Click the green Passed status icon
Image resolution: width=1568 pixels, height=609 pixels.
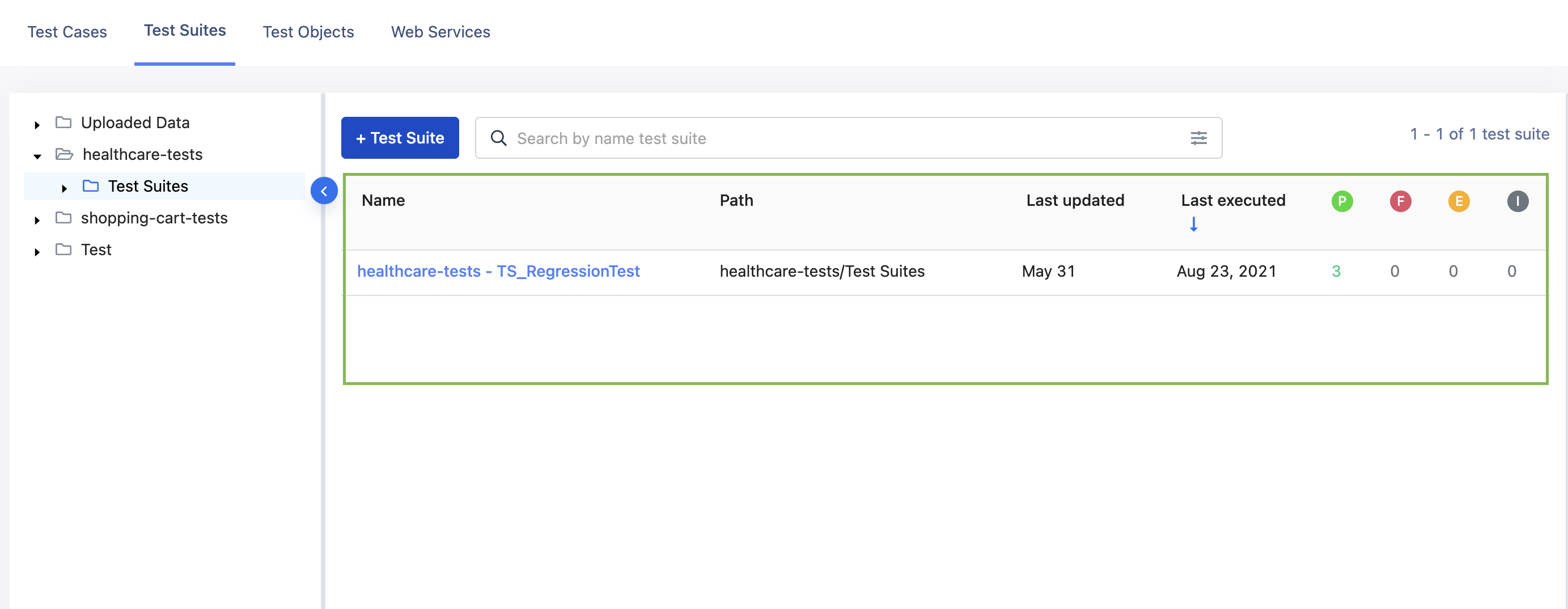click(1342, 201)
